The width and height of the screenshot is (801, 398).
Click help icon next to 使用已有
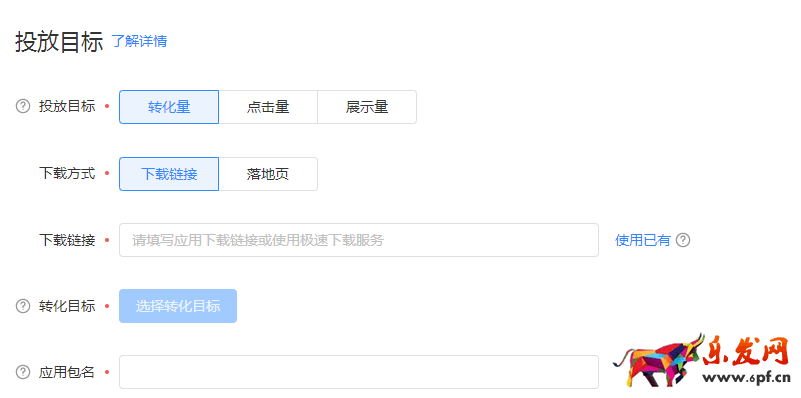[683, 240]
